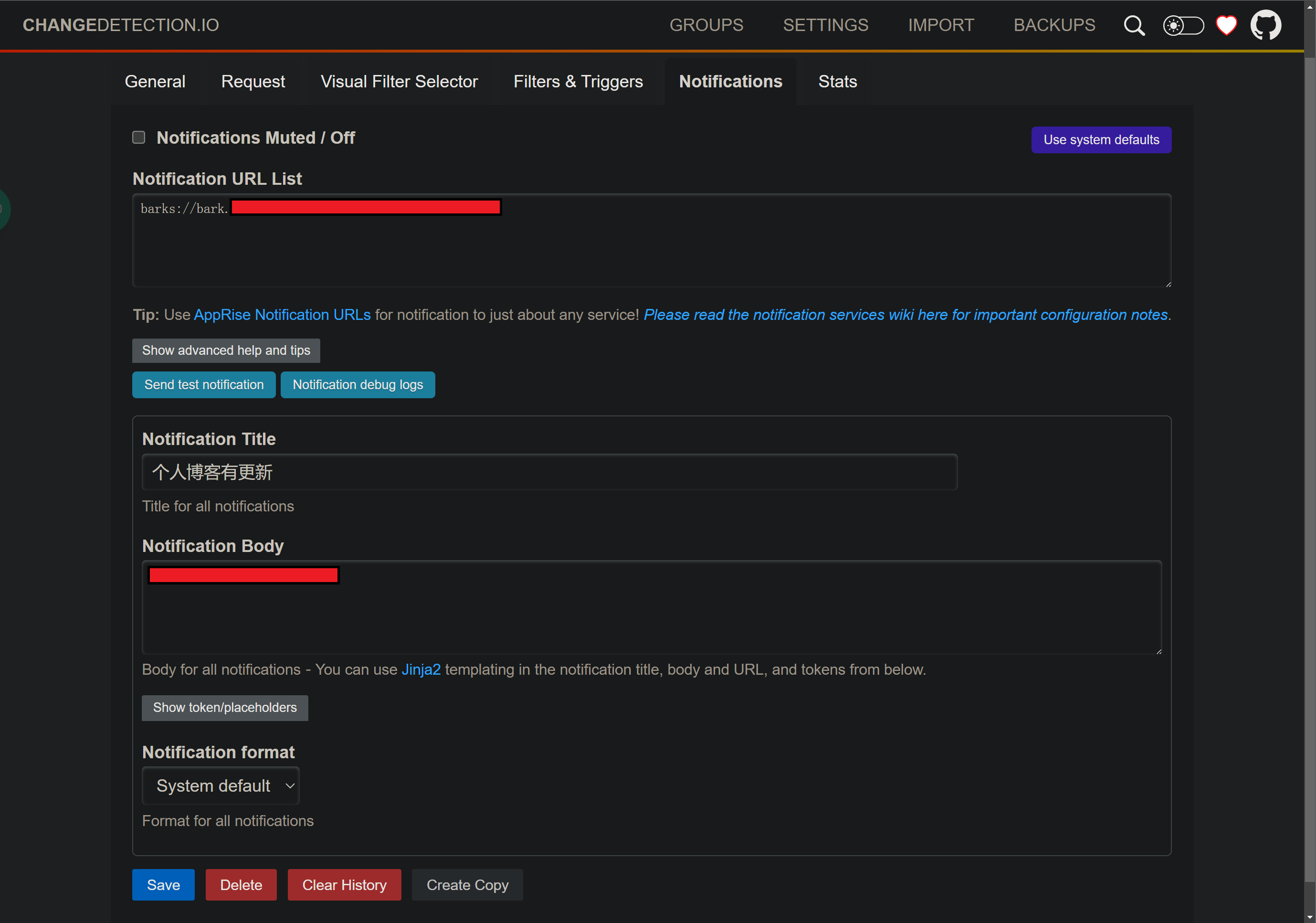Click Use system defaults button
The width and height of the screenshot is (1316, 923).
(x=1101, y=140)
